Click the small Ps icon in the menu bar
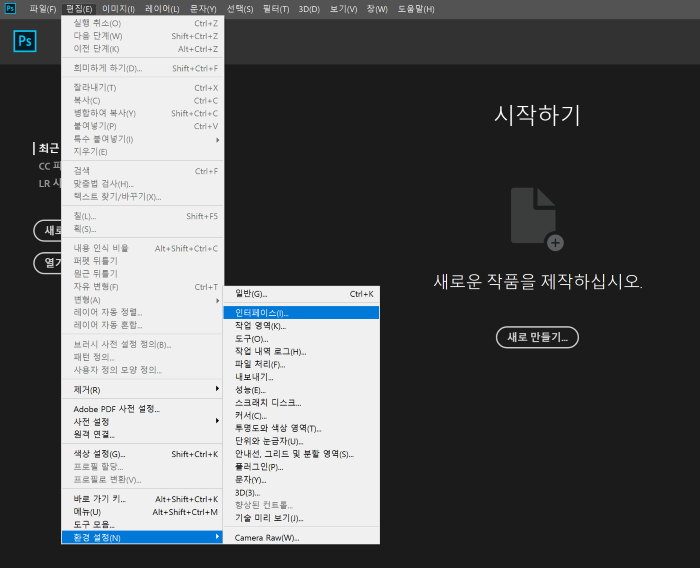The width and height of the screenshot is (700, 568). coord(10,8)
